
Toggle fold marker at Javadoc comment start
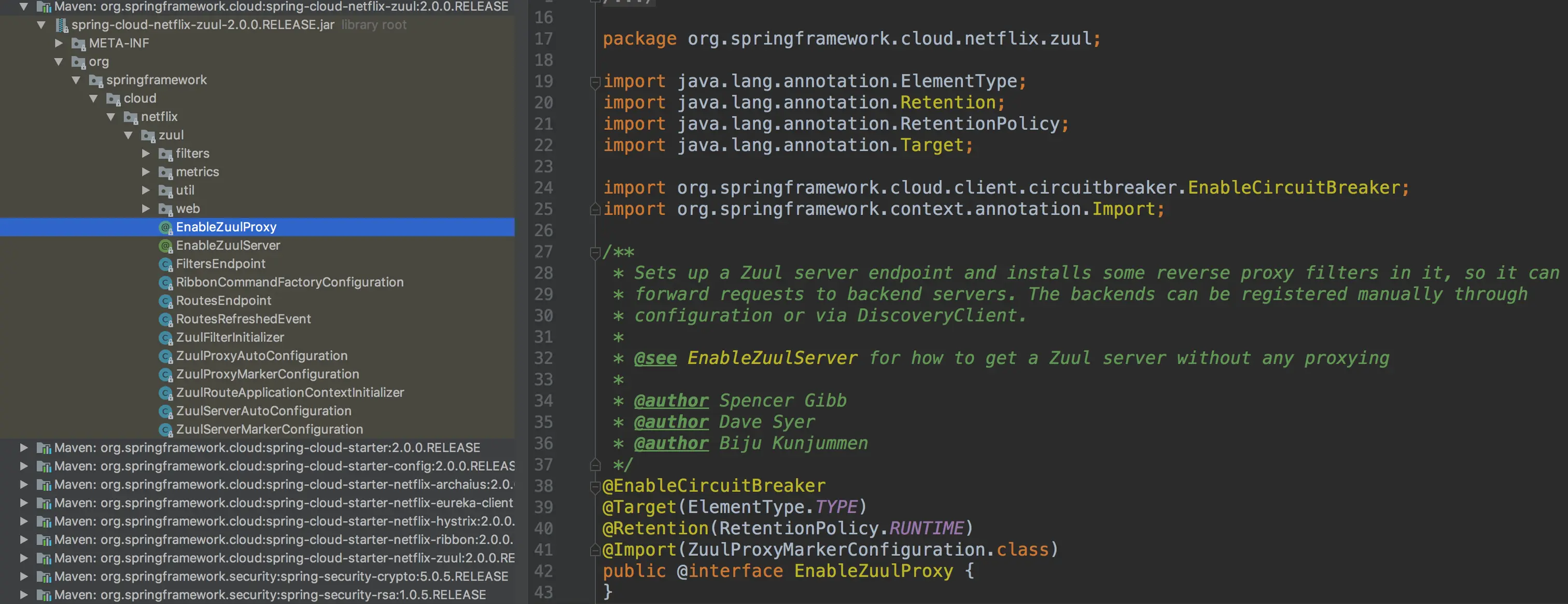[595, 252]
